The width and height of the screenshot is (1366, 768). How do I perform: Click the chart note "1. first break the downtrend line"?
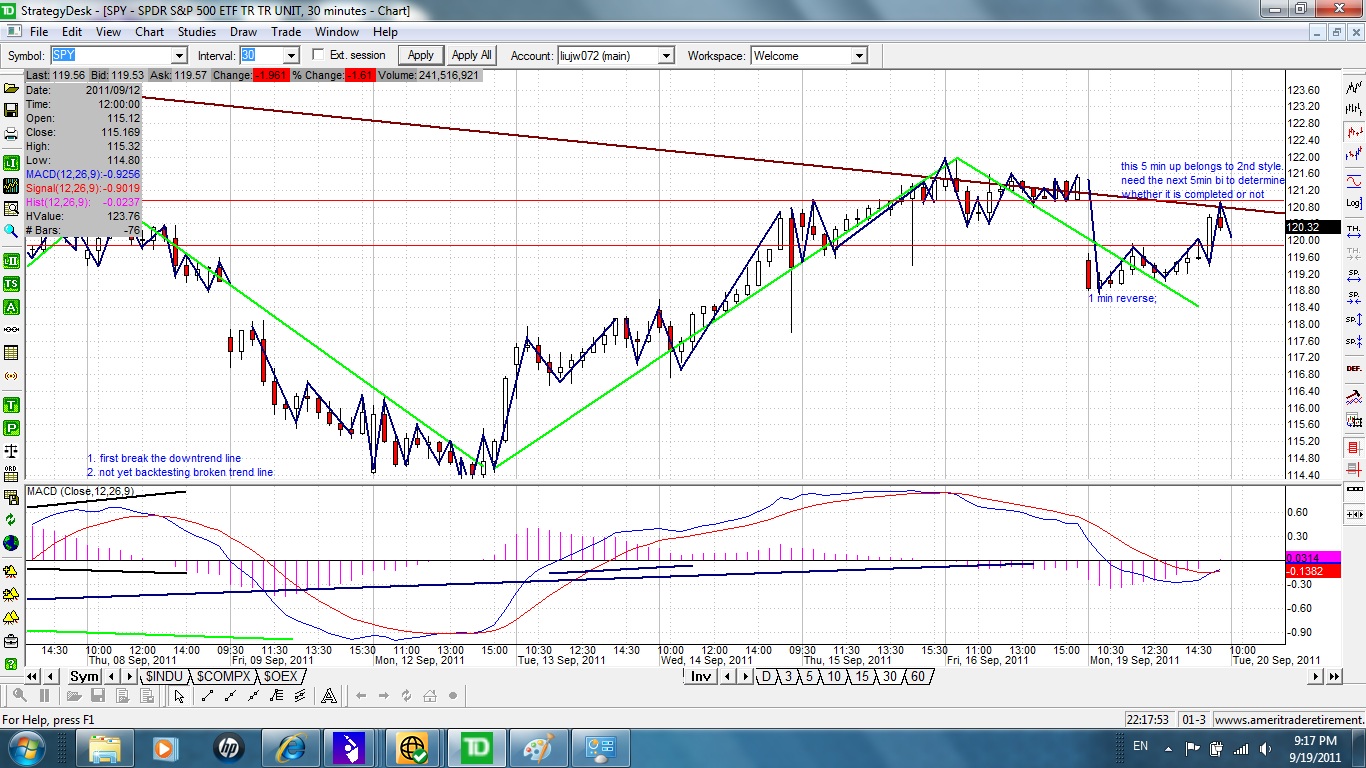pos(163,458)
